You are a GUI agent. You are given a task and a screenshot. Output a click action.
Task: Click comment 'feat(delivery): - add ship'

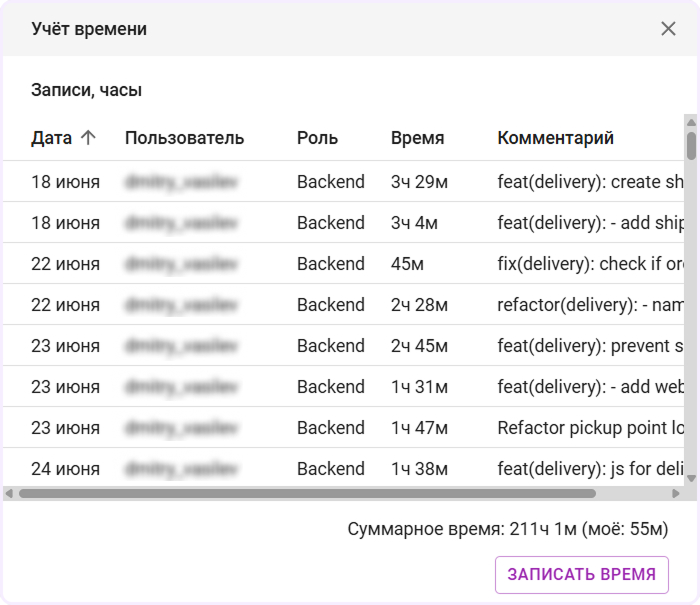pos(590,223)
